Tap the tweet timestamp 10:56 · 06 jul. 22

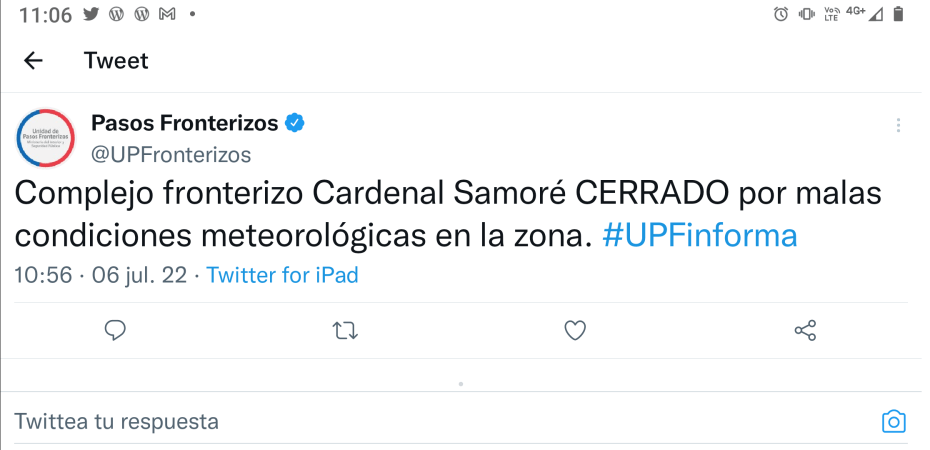coord(100,275)
